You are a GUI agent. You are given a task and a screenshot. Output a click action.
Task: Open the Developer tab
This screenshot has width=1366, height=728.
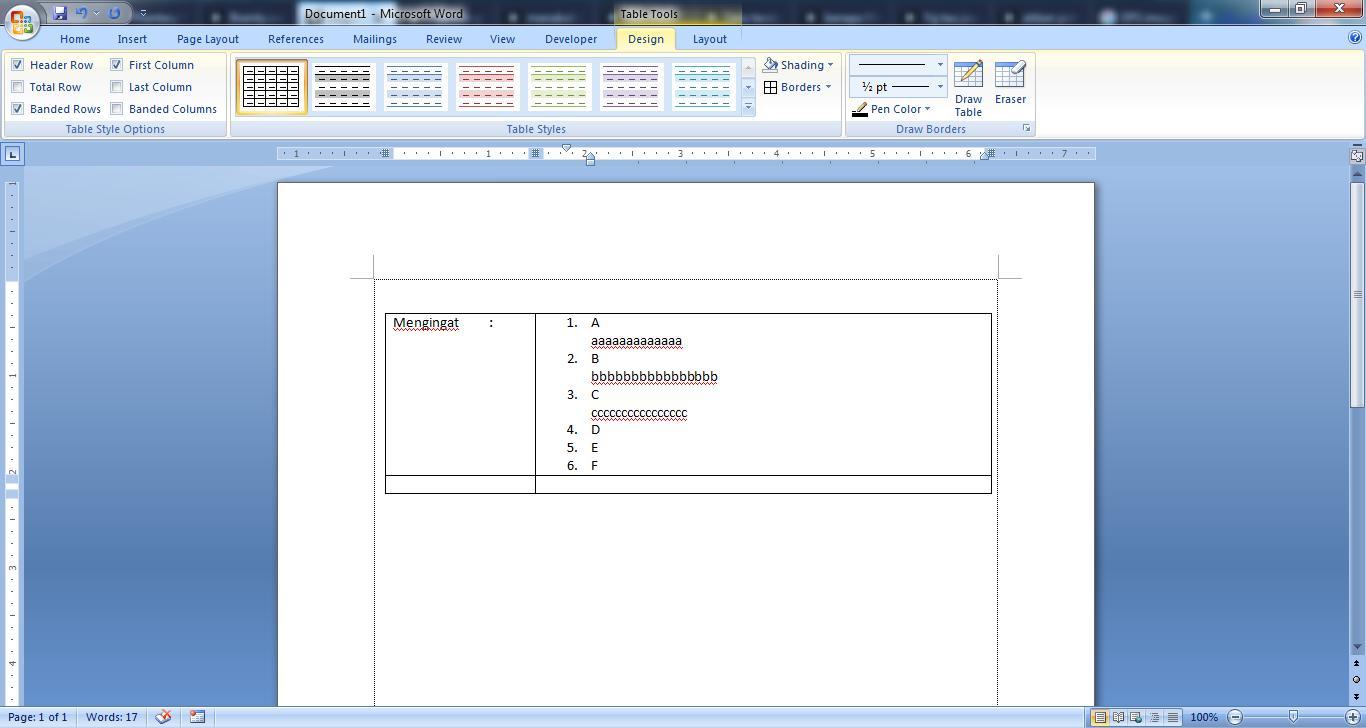point(571,39)
